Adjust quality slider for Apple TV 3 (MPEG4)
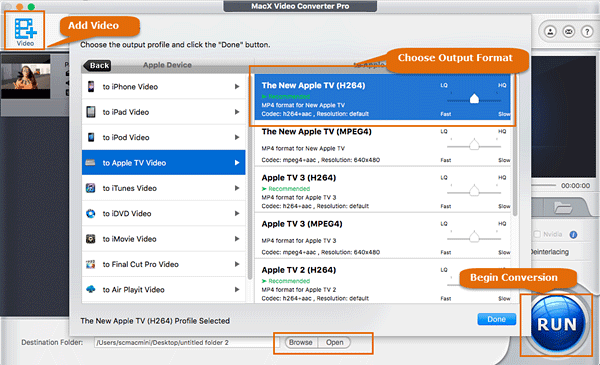 coord(474,237)
